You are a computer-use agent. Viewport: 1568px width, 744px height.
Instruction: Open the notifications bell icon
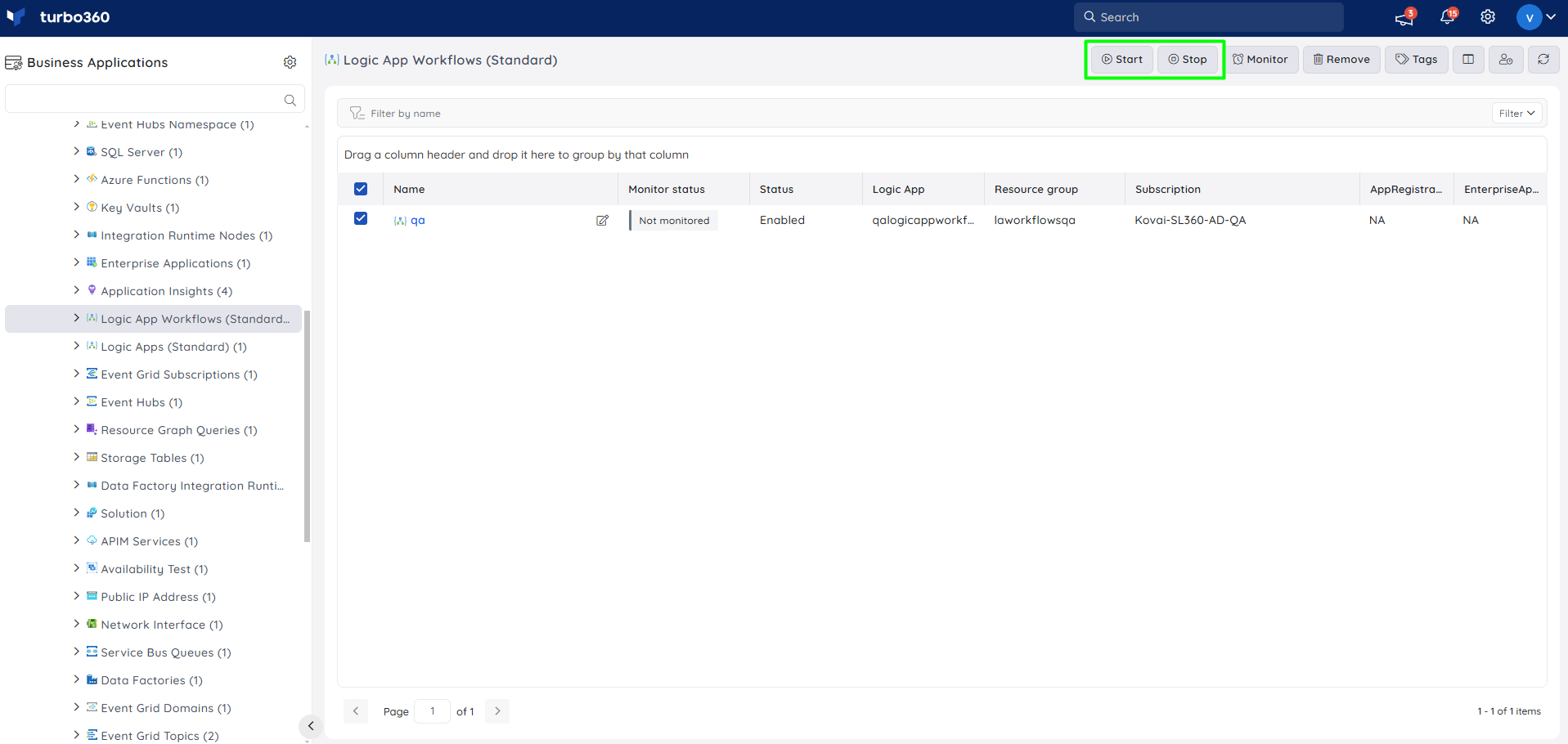click(x=1447, y=17)
